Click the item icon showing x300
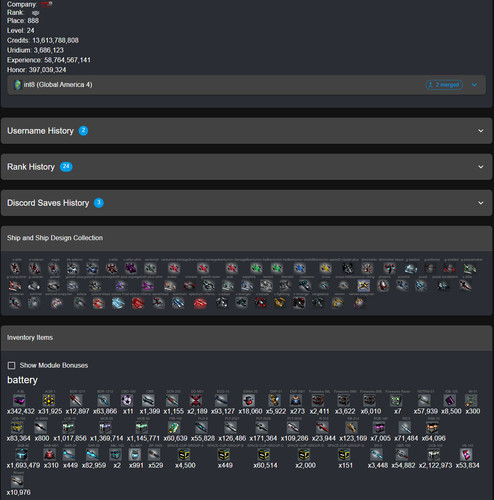 point(471,400)
